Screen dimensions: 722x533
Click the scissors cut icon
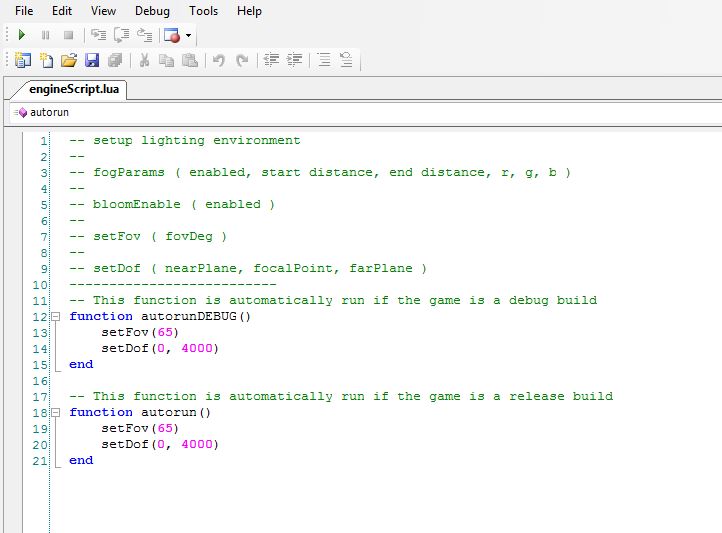[x=144, y=61]
